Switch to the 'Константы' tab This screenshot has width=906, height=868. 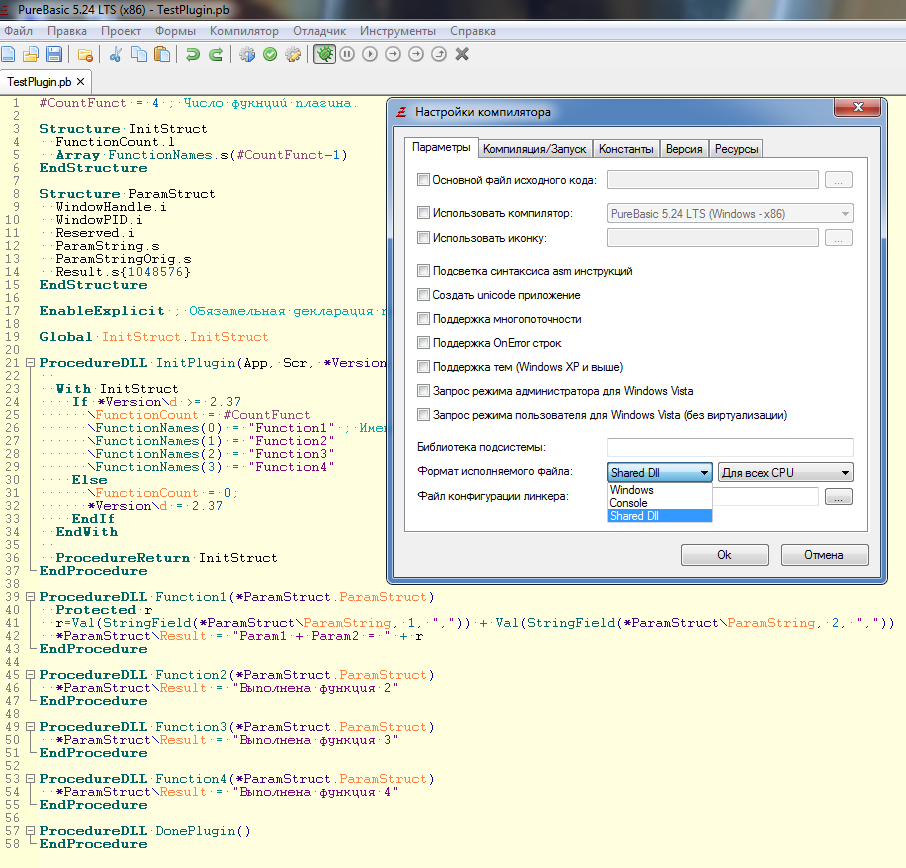(626, 149)
